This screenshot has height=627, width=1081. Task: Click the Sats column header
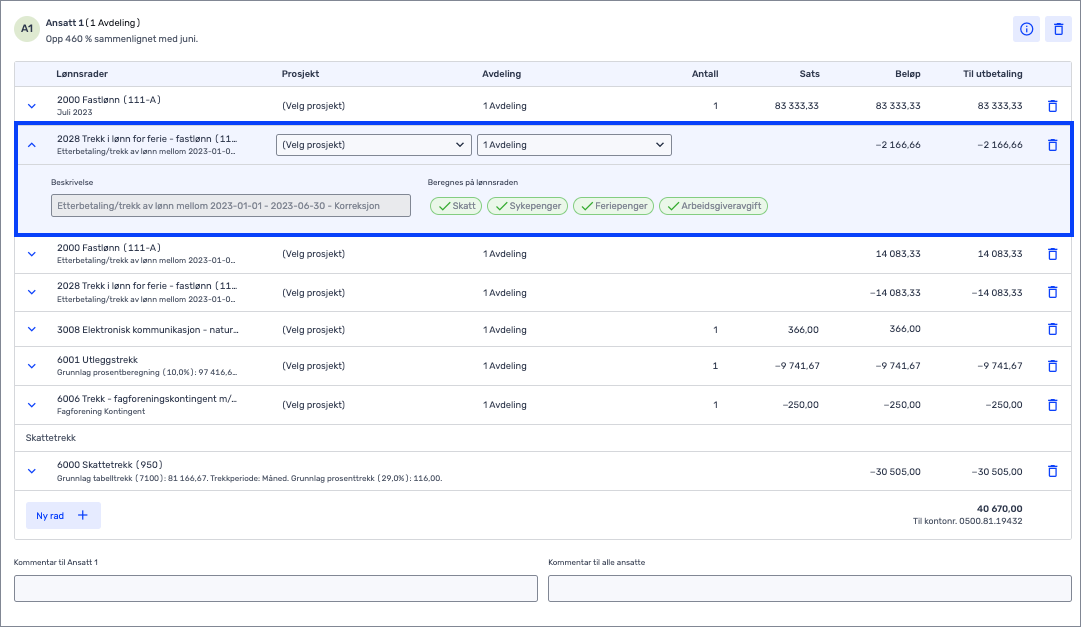tap(809, 74)
